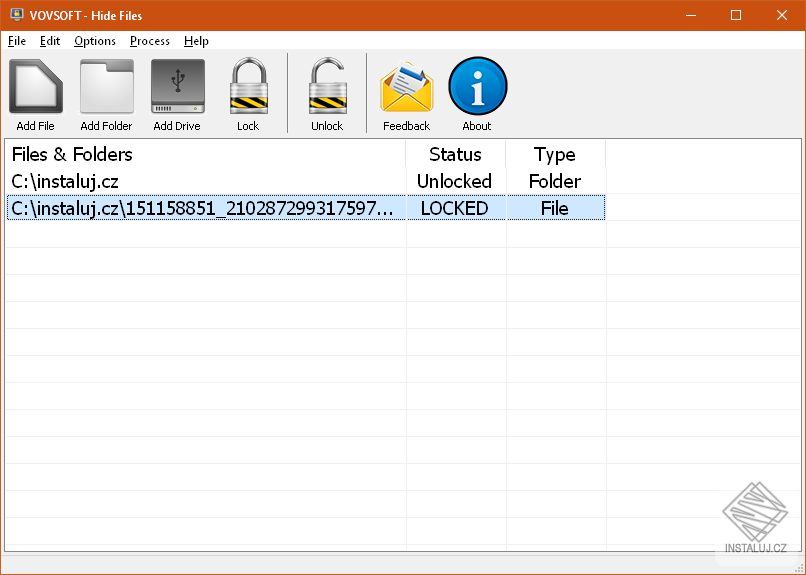This screenshot has width=806, height=575.
Task: Open the Edit menu
Action: [50, 41]
